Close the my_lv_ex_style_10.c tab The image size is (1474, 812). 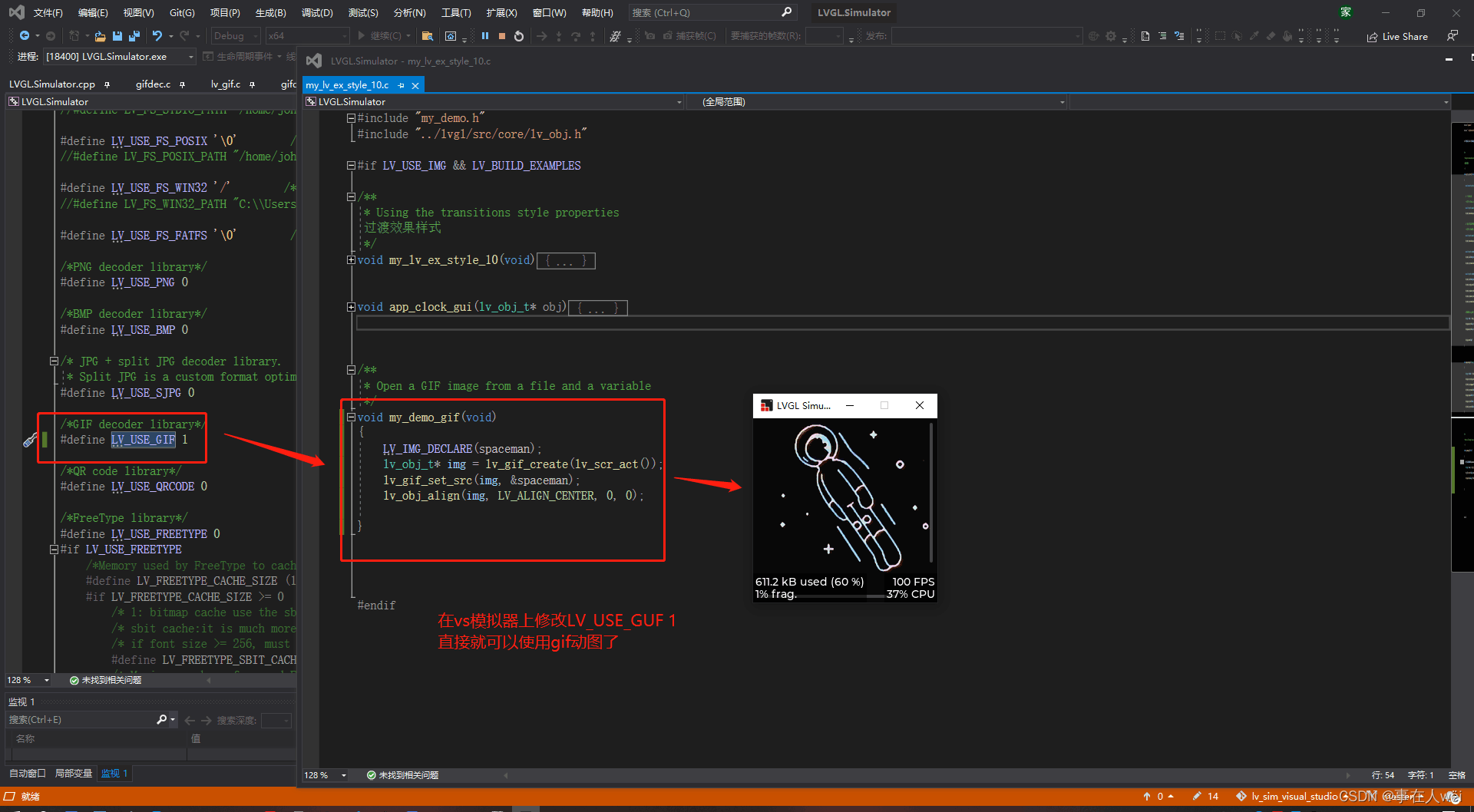415,85
